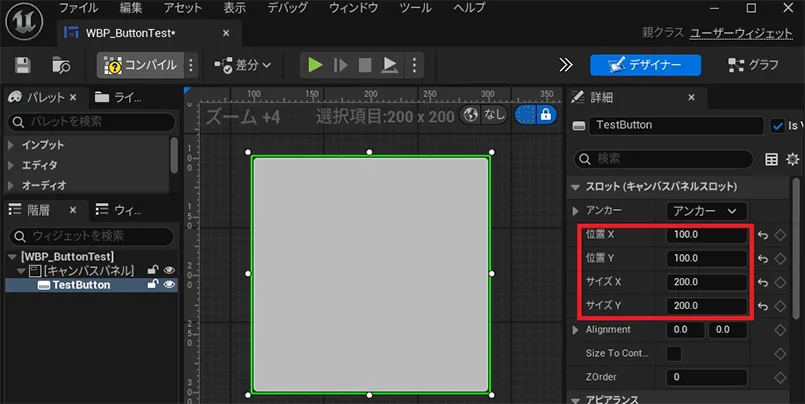Click the save icon in the toolbar
The image size is (805, 404).
[x=24, y=65]
